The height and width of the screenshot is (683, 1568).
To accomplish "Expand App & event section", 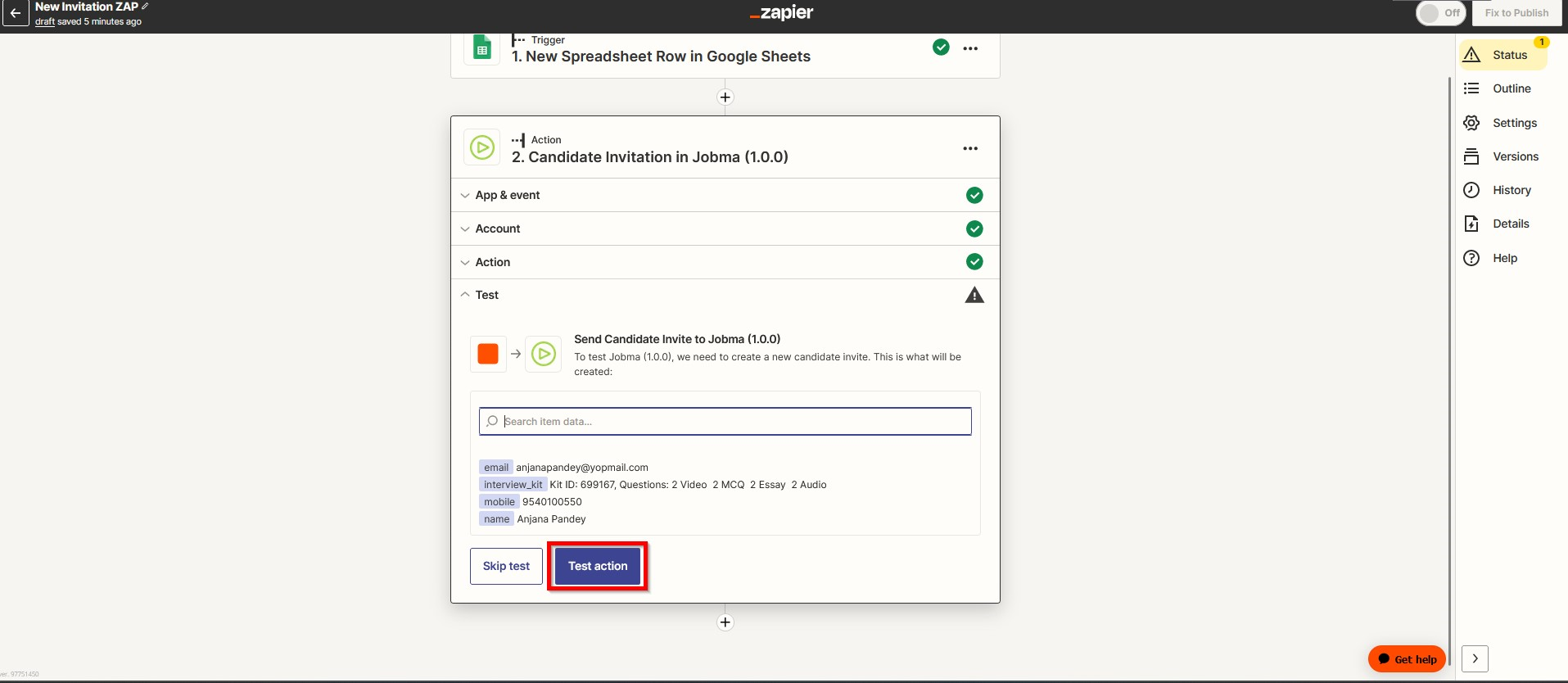I will coord(725,195).
